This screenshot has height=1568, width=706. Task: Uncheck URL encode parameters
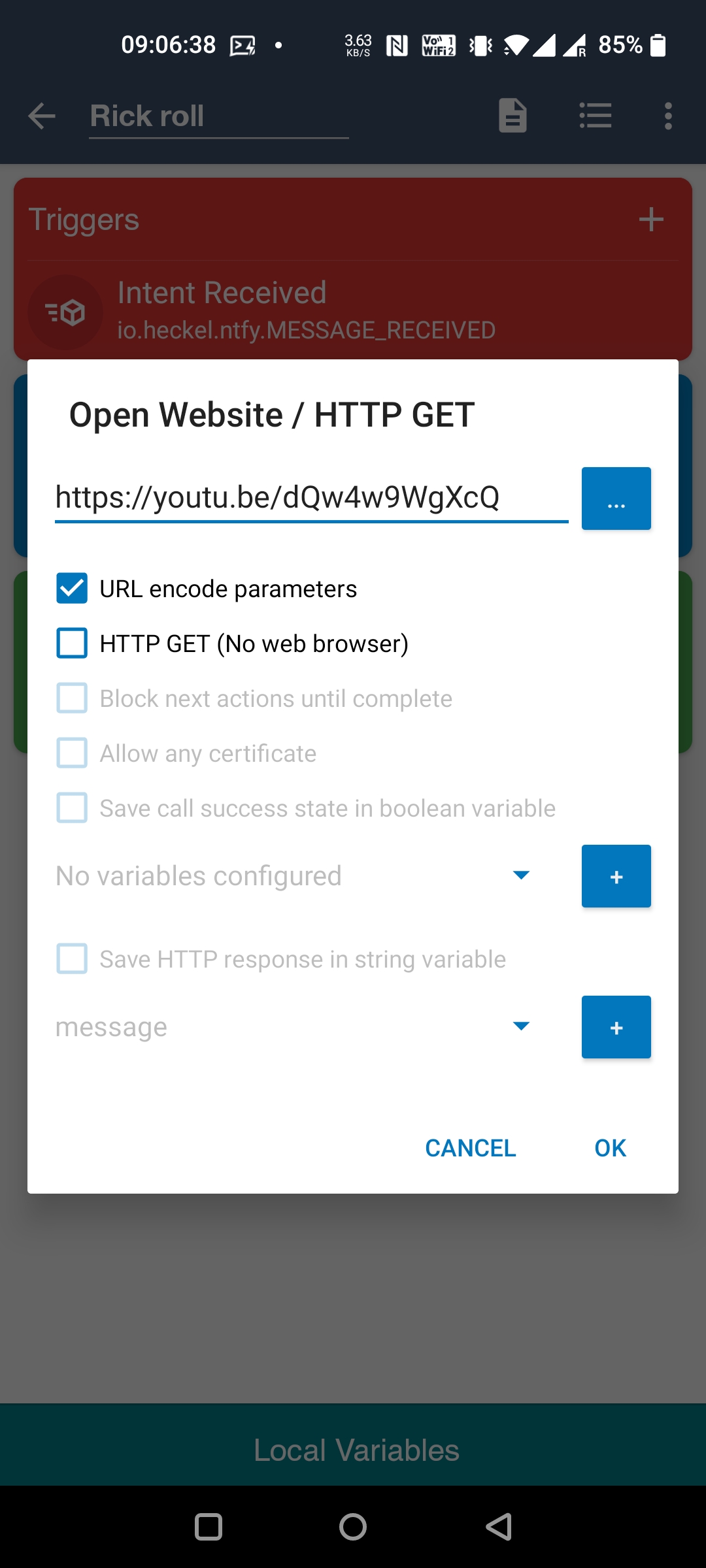[x=72, y=588]
